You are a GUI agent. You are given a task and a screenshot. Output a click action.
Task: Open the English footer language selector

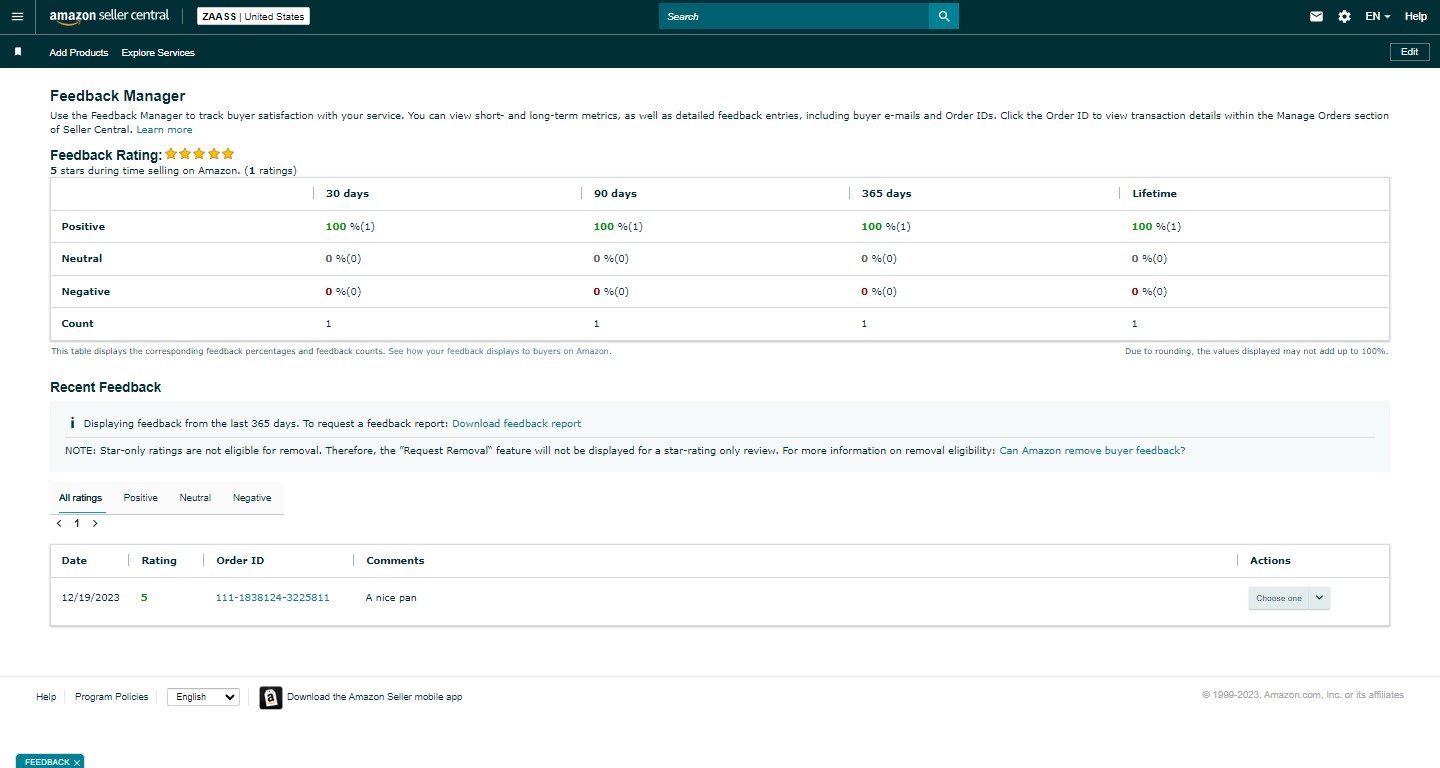(203, 697)
